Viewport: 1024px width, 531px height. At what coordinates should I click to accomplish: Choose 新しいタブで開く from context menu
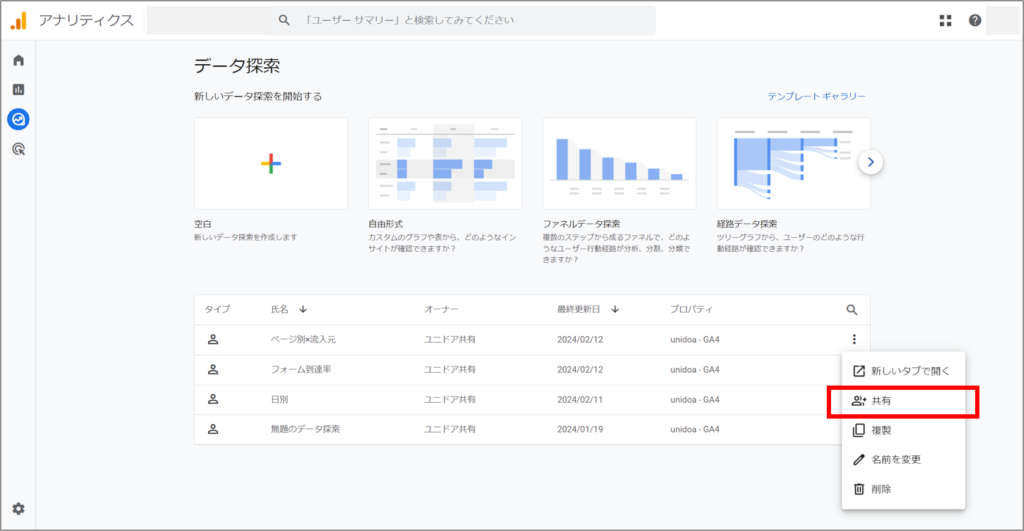click(x=903, y=371)
